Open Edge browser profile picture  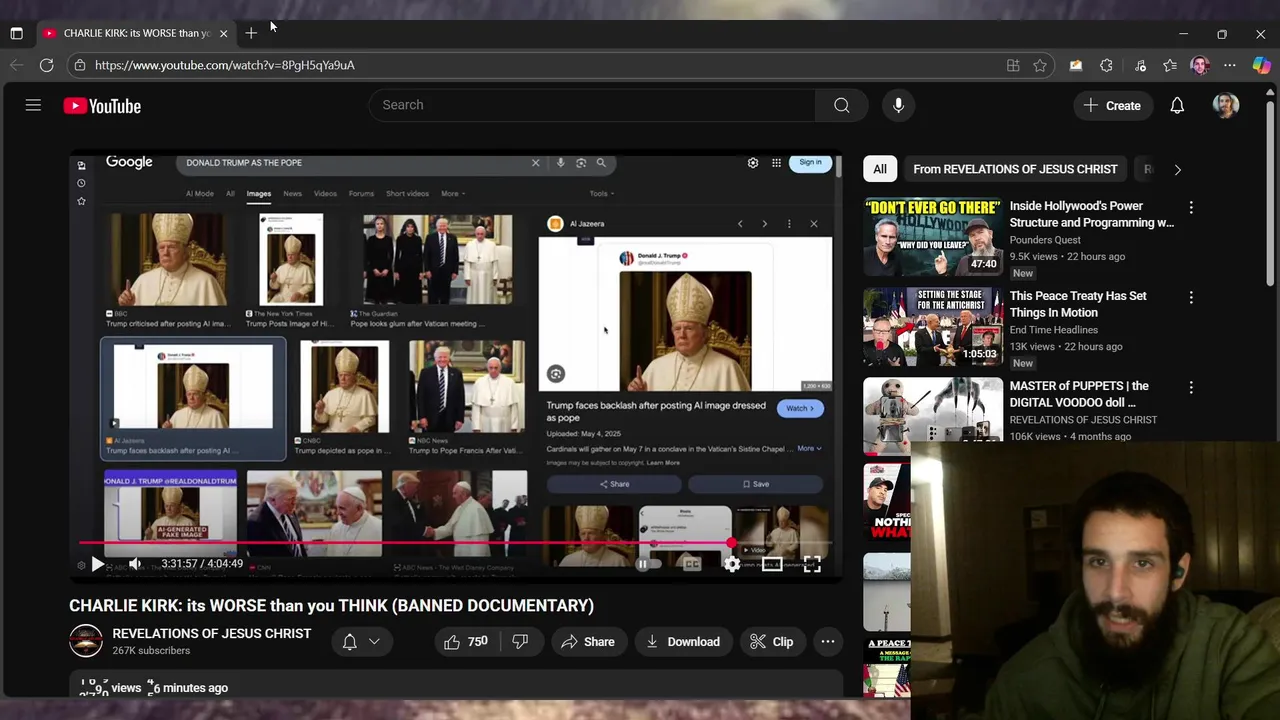1200,65
